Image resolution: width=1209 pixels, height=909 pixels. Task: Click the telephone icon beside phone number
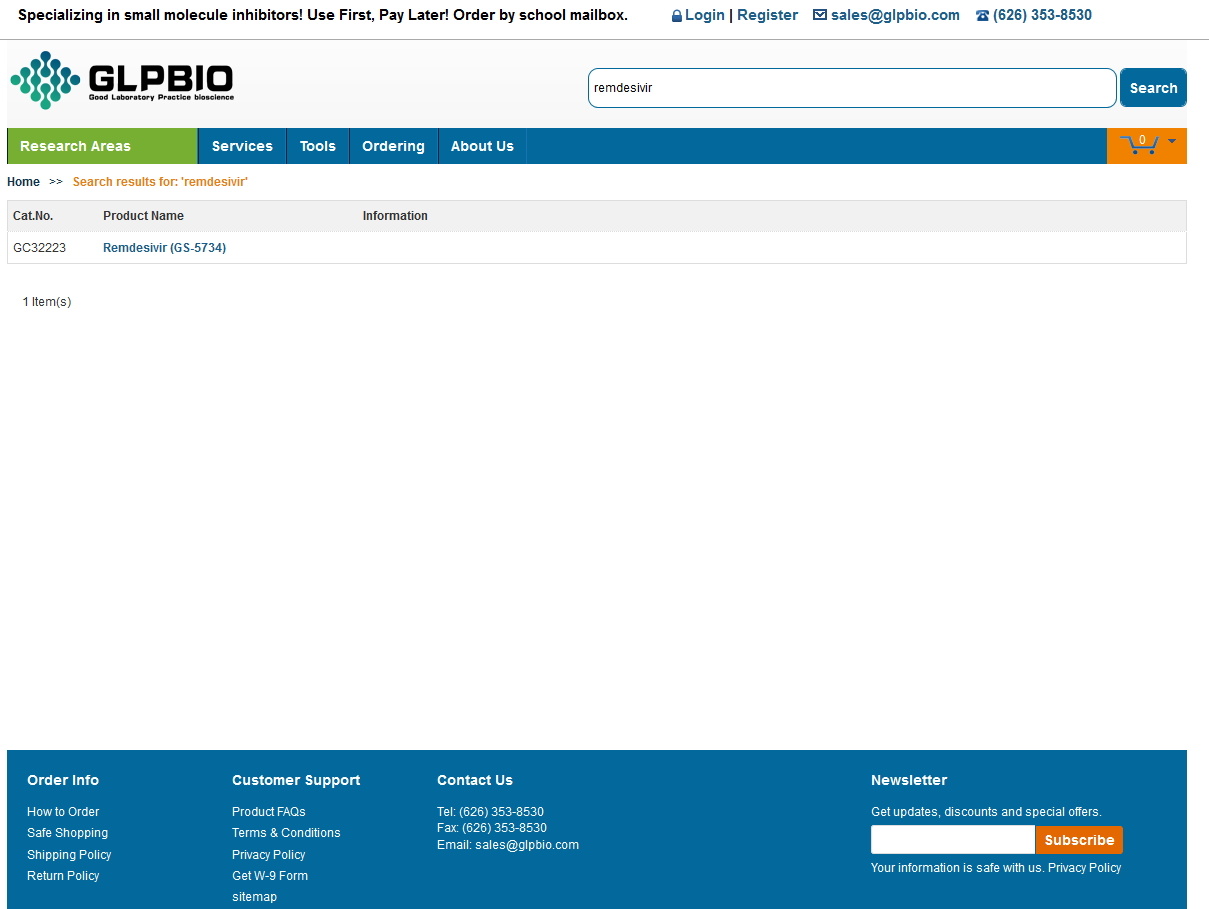click(x=982, y=16)
